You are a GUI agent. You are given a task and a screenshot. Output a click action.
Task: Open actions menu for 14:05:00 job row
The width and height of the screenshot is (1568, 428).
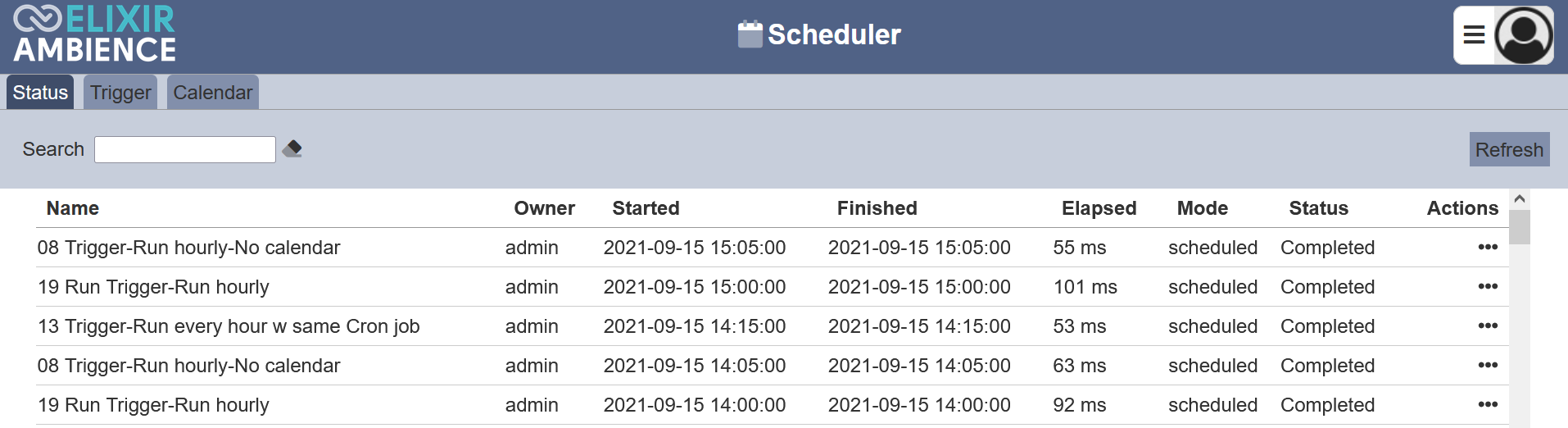(x=1488, y=366)
